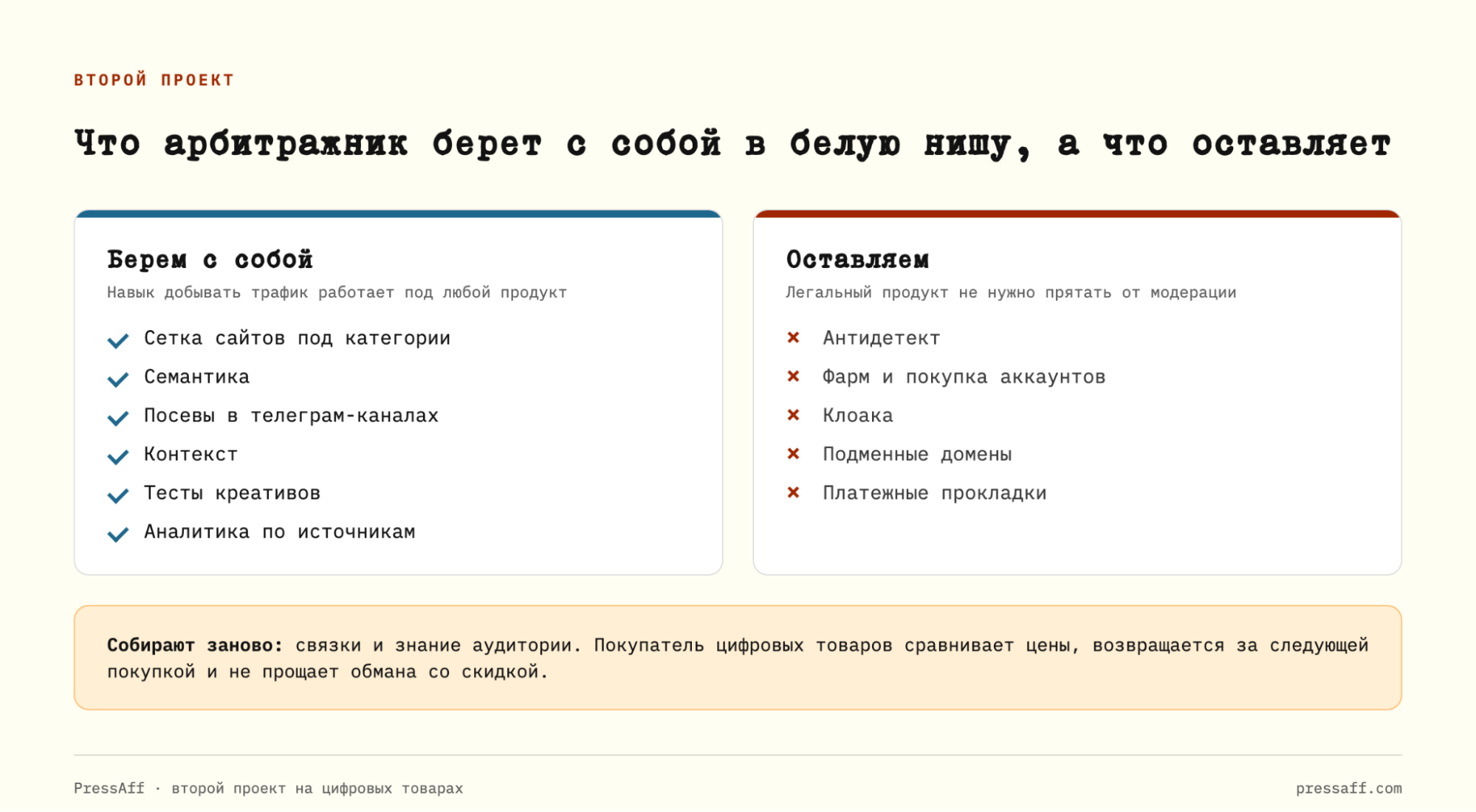The width and height of the screenshot is (1476, 812).
Task: Click the red cross beside 'Антидетект'
Action: pyautogui.click(x=794, y=337)
